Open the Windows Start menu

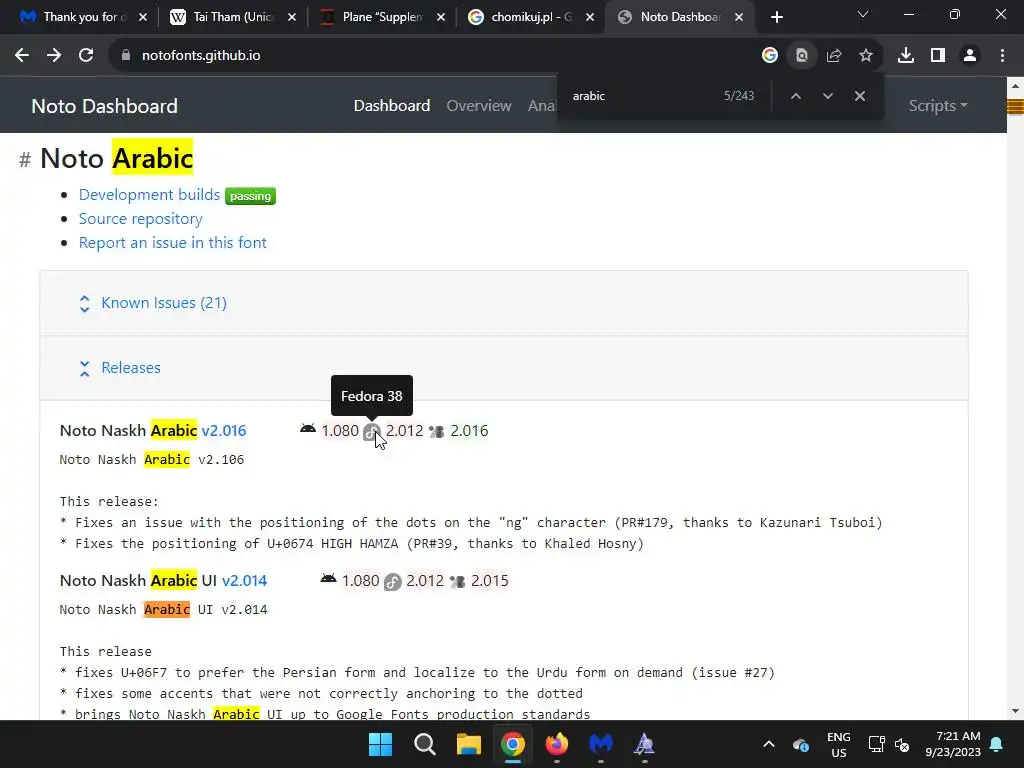point(380,744)
